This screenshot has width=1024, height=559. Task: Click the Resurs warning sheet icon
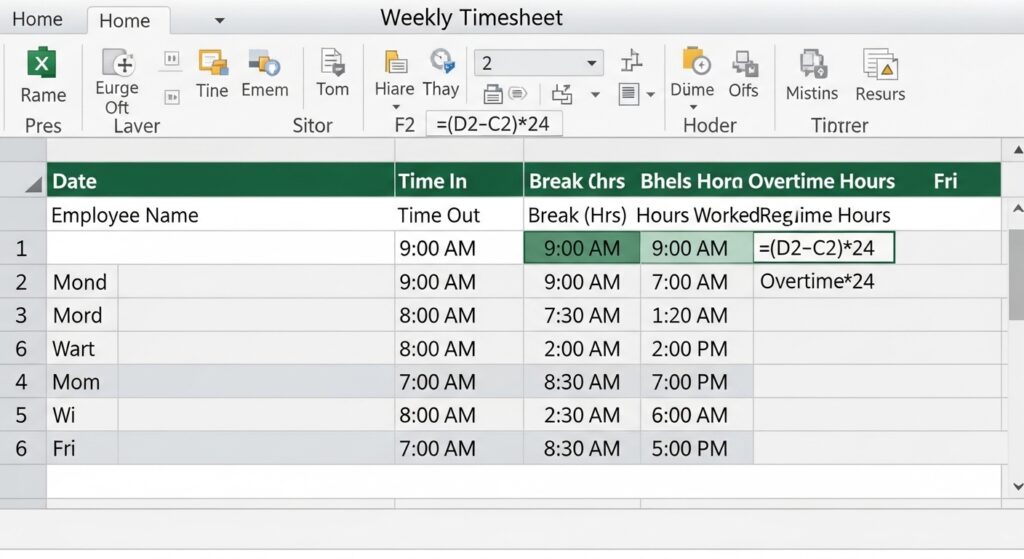click(880, 65)
